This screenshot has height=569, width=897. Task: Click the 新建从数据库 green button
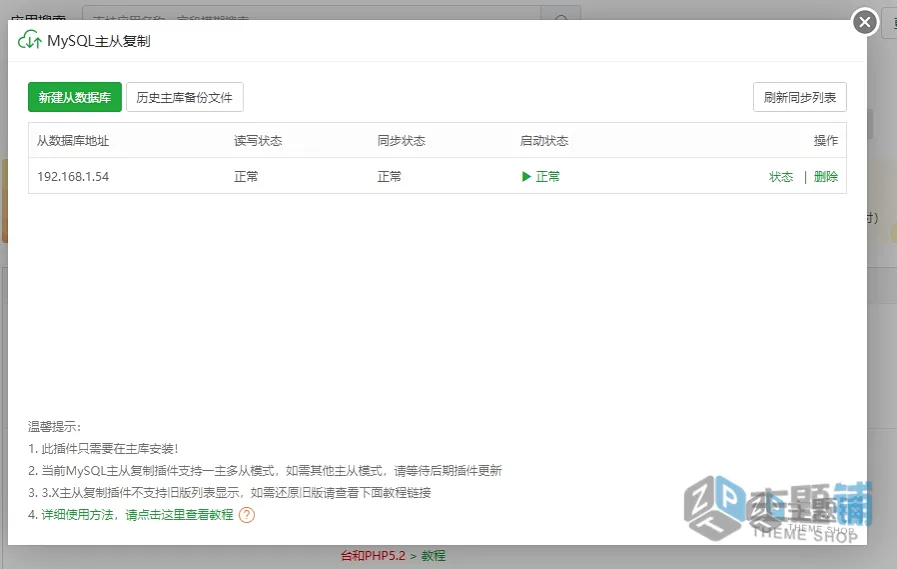(x=75, y=97)
